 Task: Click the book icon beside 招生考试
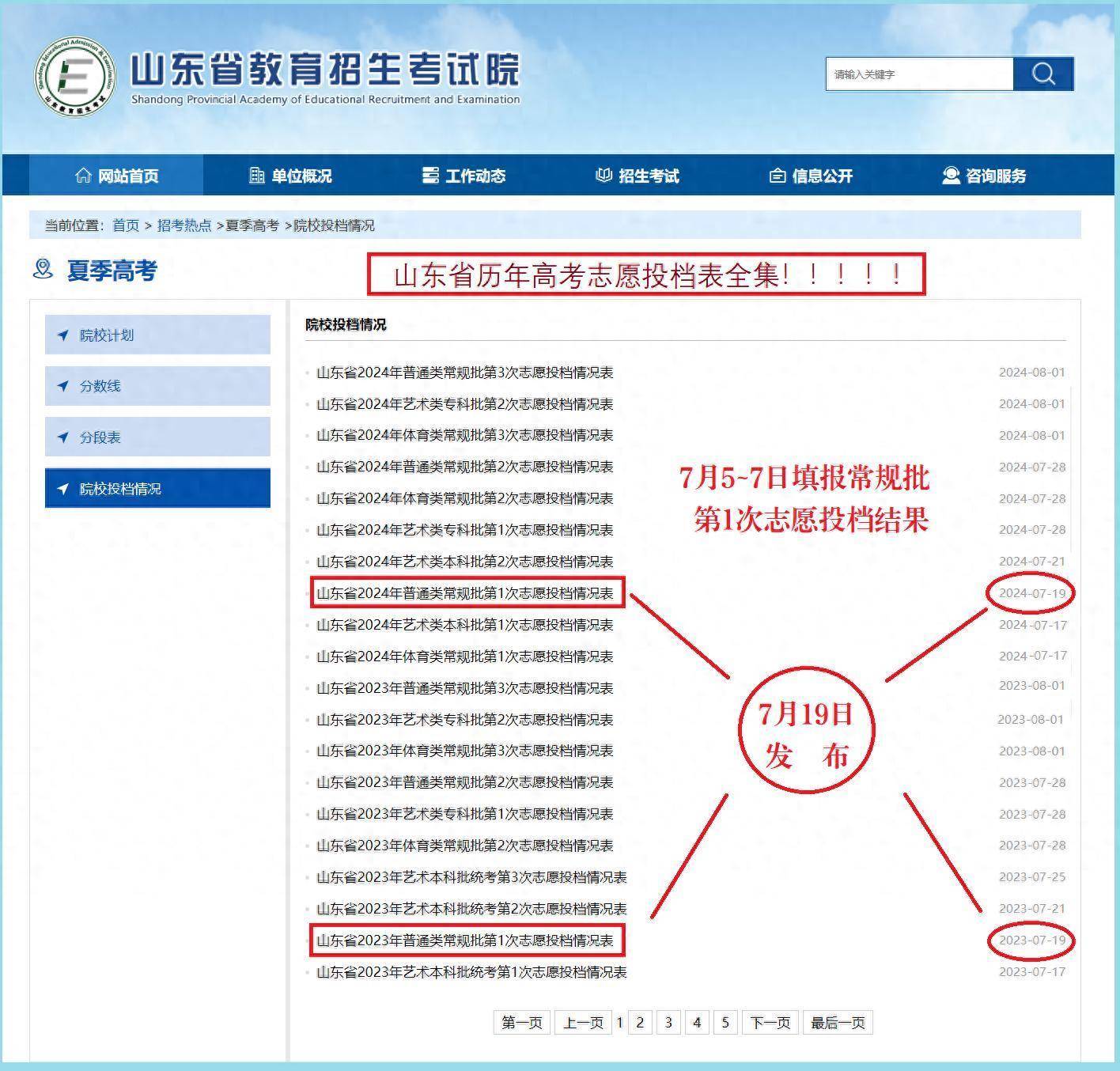click(604, 176)
